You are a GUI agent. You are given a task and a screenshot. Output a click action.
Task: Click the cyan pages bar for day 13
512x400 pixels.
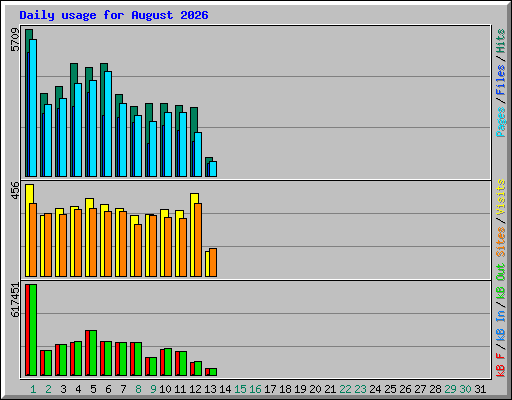tap(213, 169)
